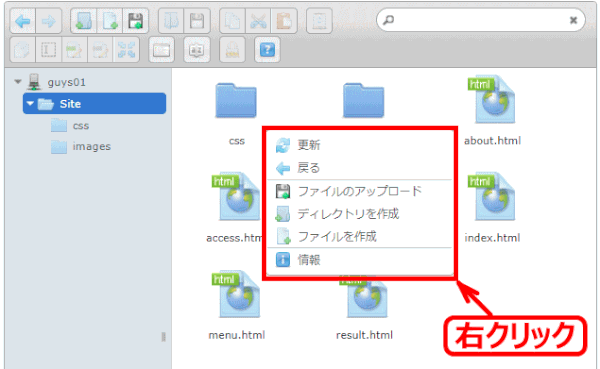Clear the search box with the X

click(x=573, y=20)
